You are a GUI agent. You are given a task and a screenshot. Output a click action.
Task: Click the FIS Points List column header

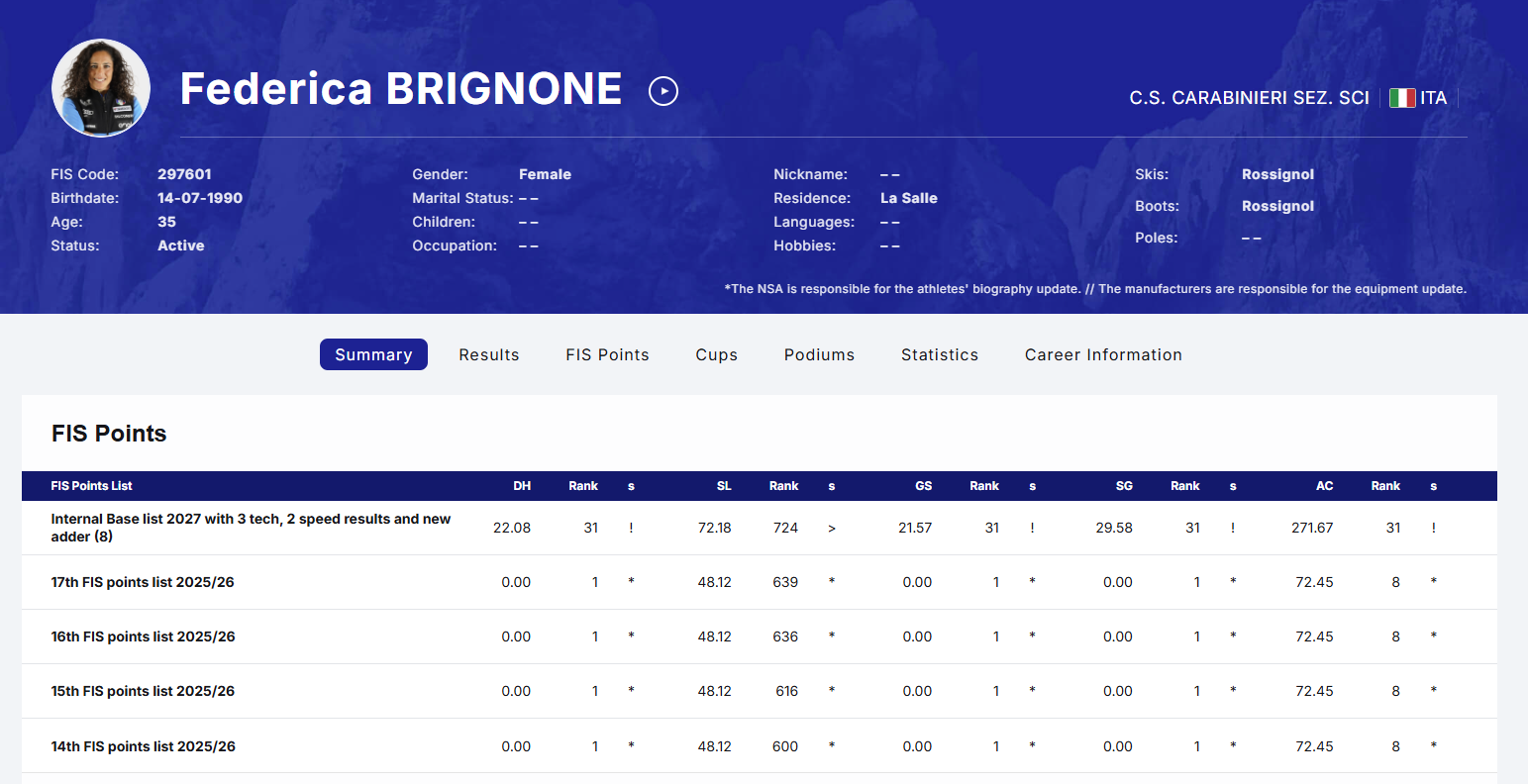(x=91, y=486)
